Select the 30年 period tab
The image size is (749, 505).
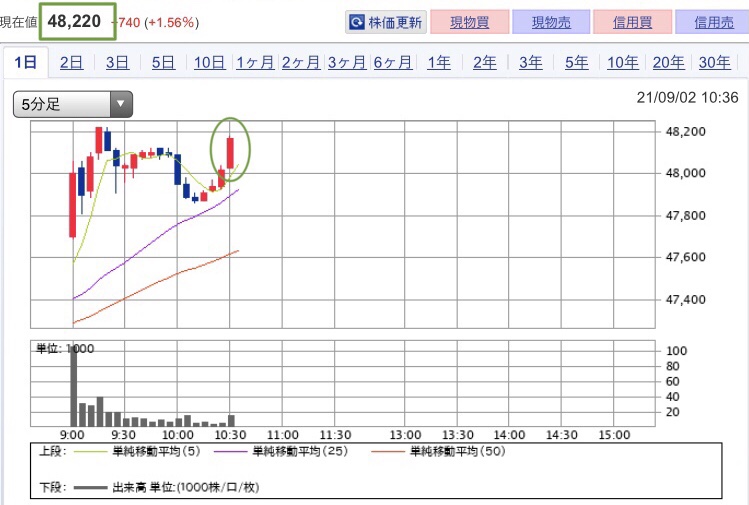pos(714,62)
